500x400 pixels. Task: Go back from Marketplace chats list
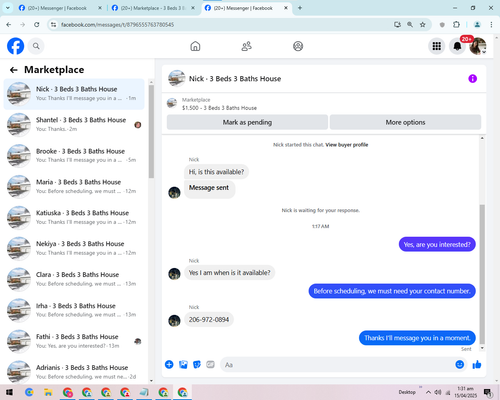tap(13, 70)
